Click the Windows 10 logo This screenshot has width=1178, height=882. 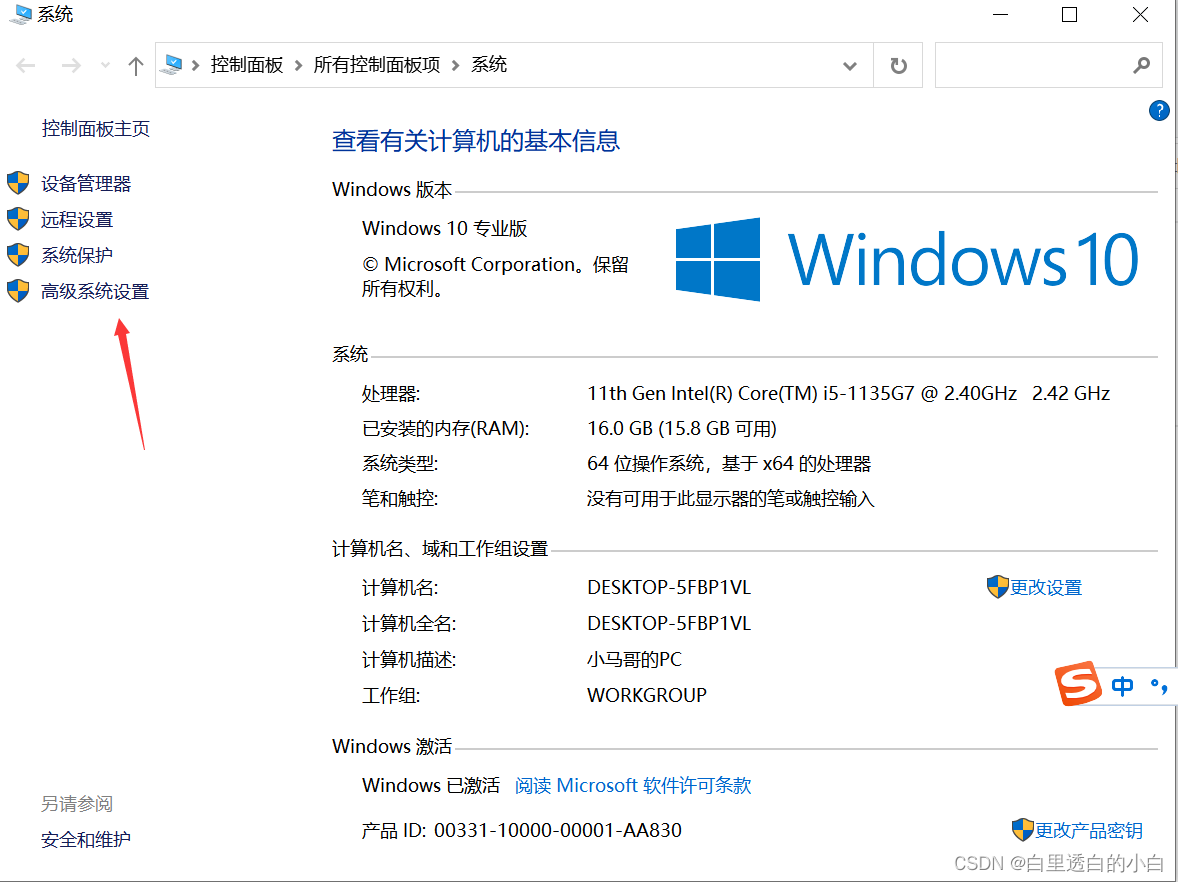tap(907, 259)
